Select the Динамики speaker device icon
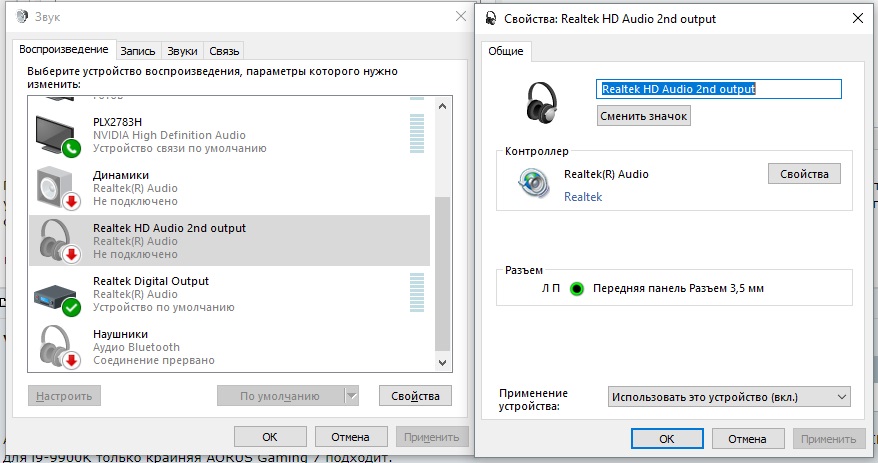This screenshot has height=463, width=878. [58, 189]
